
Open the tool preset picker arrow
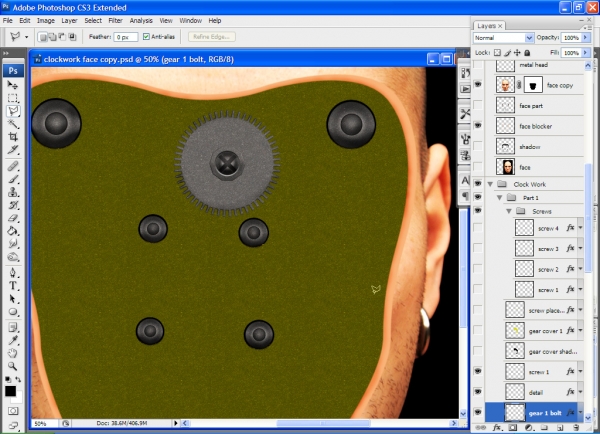coord(26,37)
